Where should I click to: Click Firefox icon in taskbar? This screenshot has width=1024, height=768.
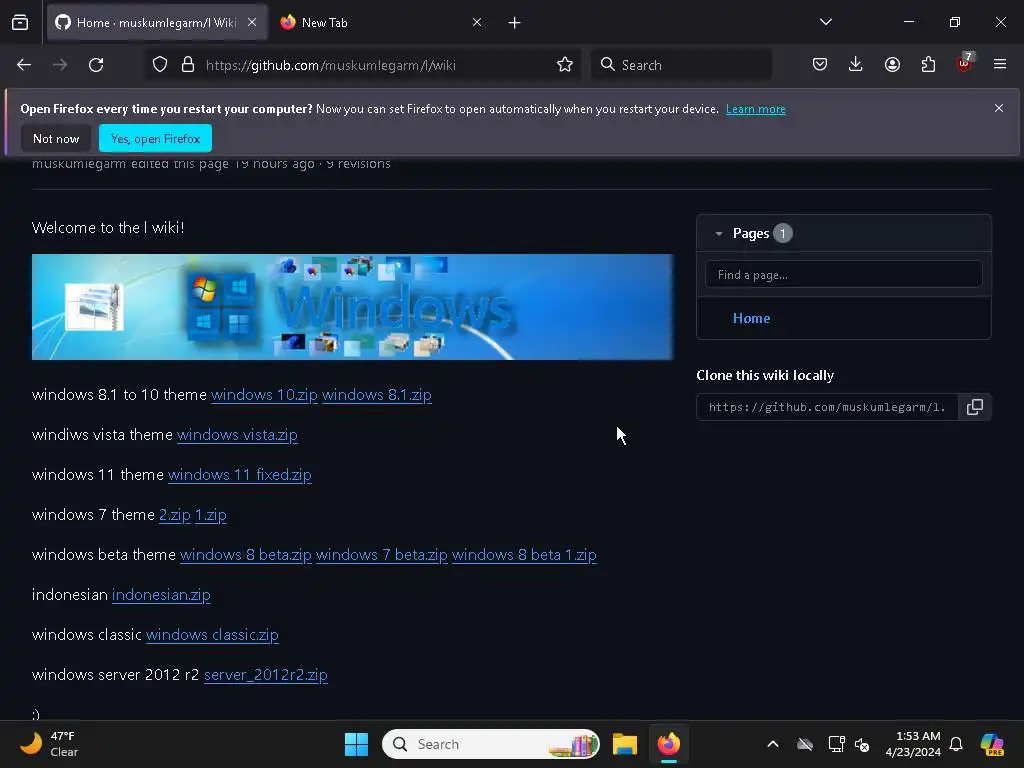669,744
